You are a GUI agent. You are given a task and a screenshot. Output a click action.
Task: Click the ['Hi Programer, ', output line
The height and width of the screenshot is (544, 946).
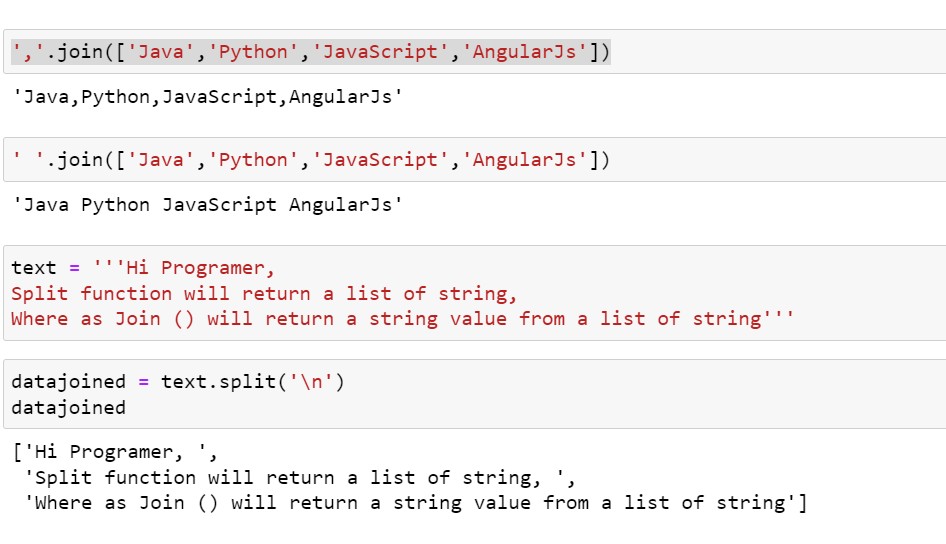pyautogui.click(x=114, y=452)
